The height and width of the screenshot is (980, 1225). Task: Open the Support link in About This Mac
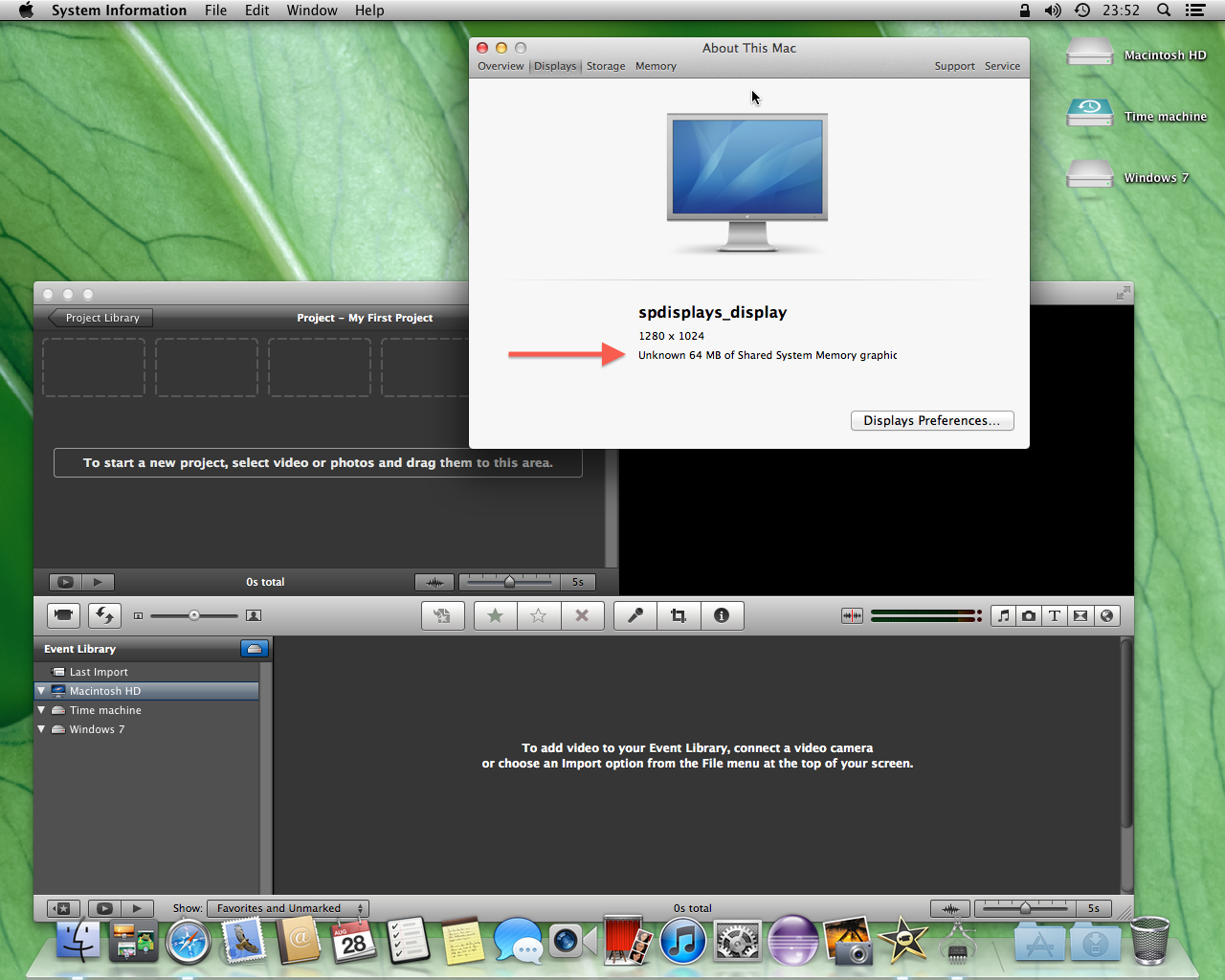tap(955, 66)
